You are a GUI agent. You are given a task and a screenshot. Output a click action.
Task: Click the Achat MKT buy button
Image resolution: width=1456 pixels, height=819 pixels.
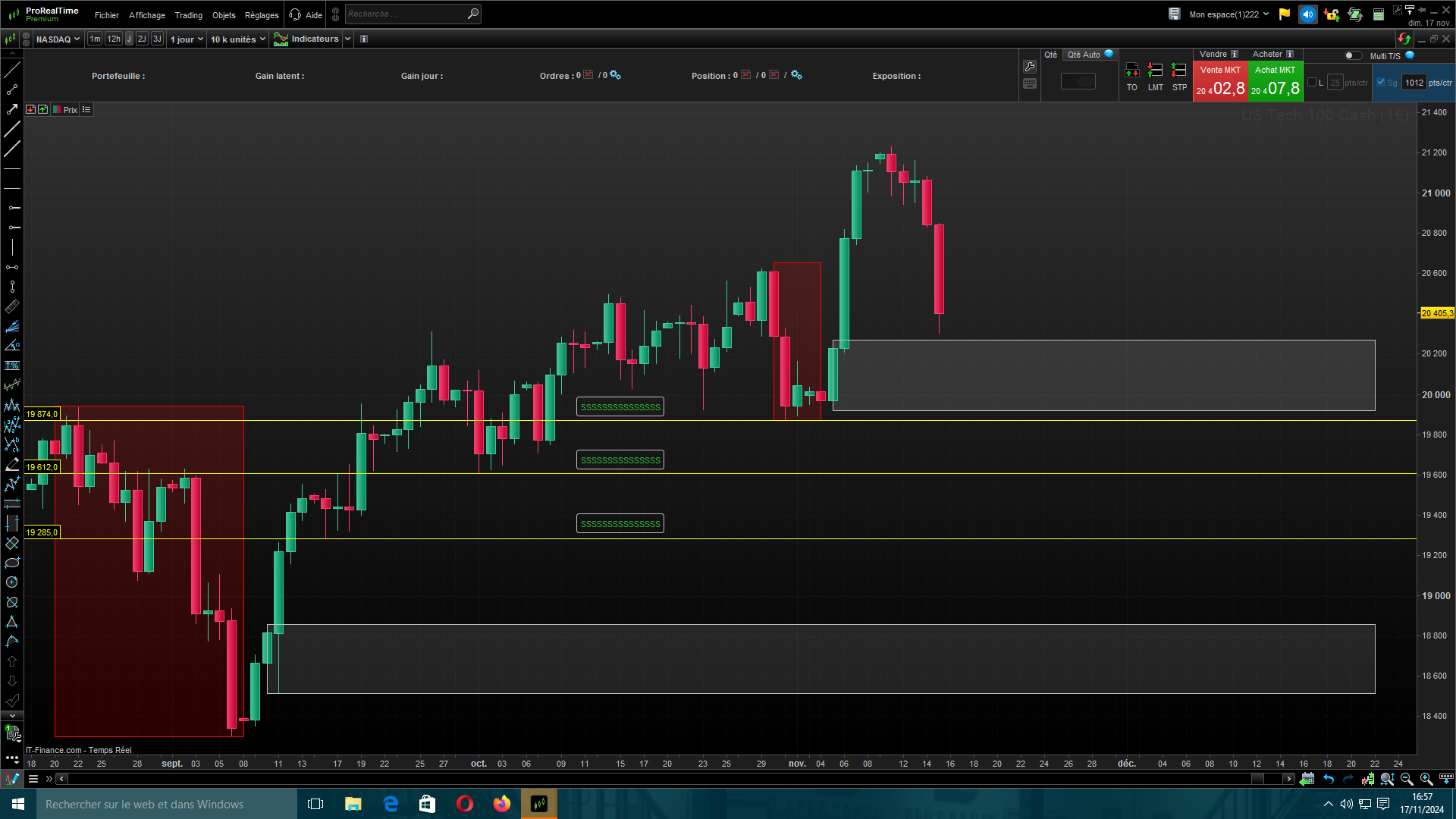(x=1276, y=81)
